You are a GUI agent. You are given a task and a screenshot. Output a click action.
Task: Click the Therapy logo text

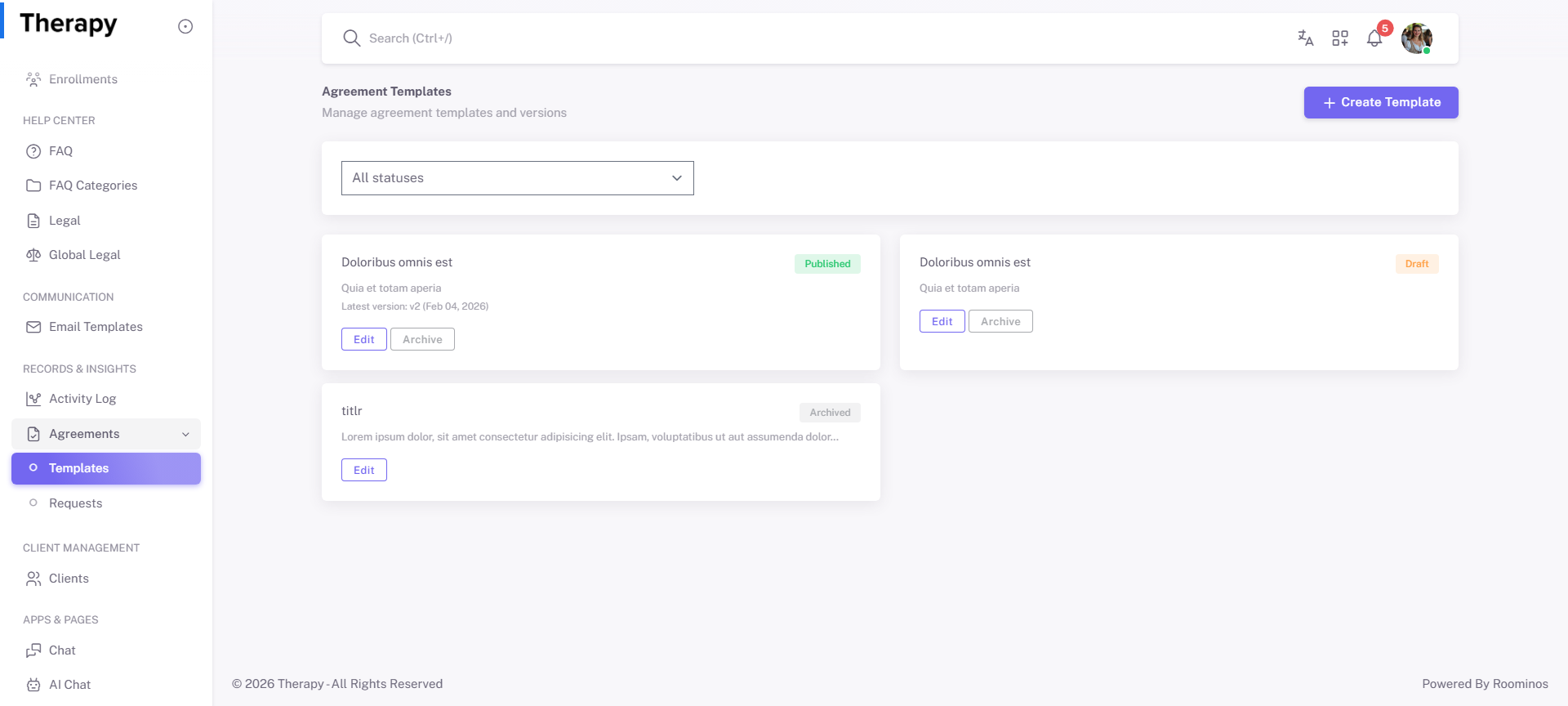[69, 24]
